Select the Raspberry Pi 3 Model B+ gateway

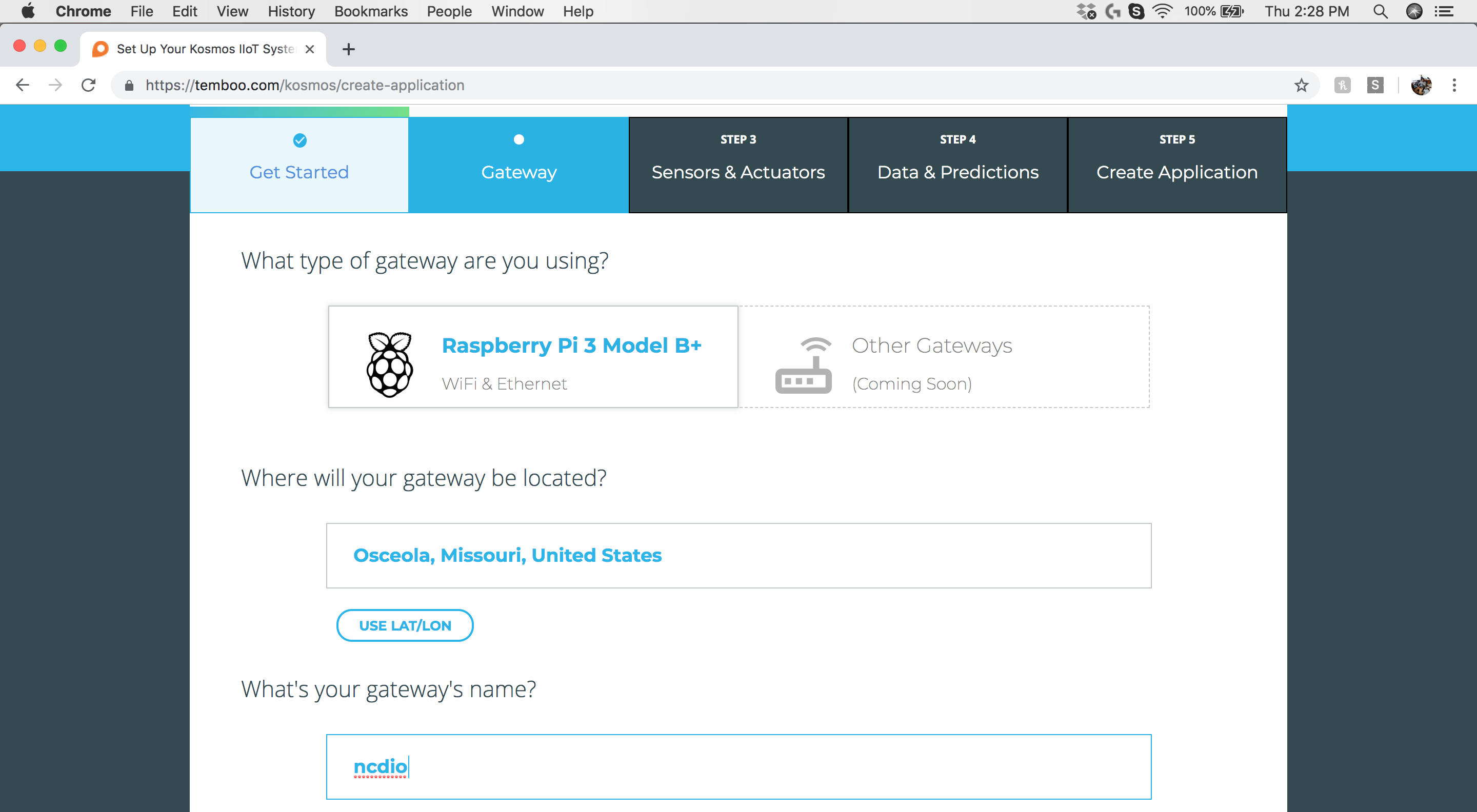point(533,357)
